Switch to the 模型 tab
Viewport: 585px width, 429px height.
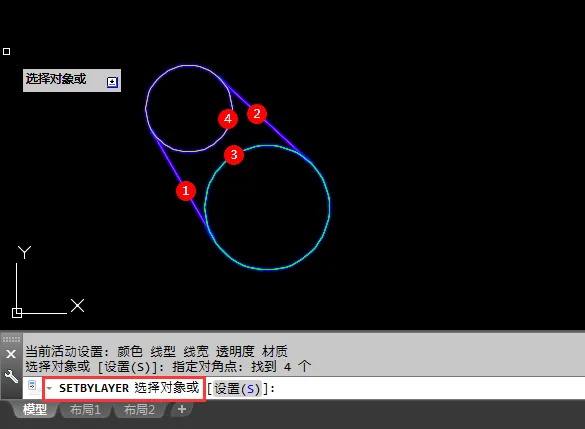point(35,410)
